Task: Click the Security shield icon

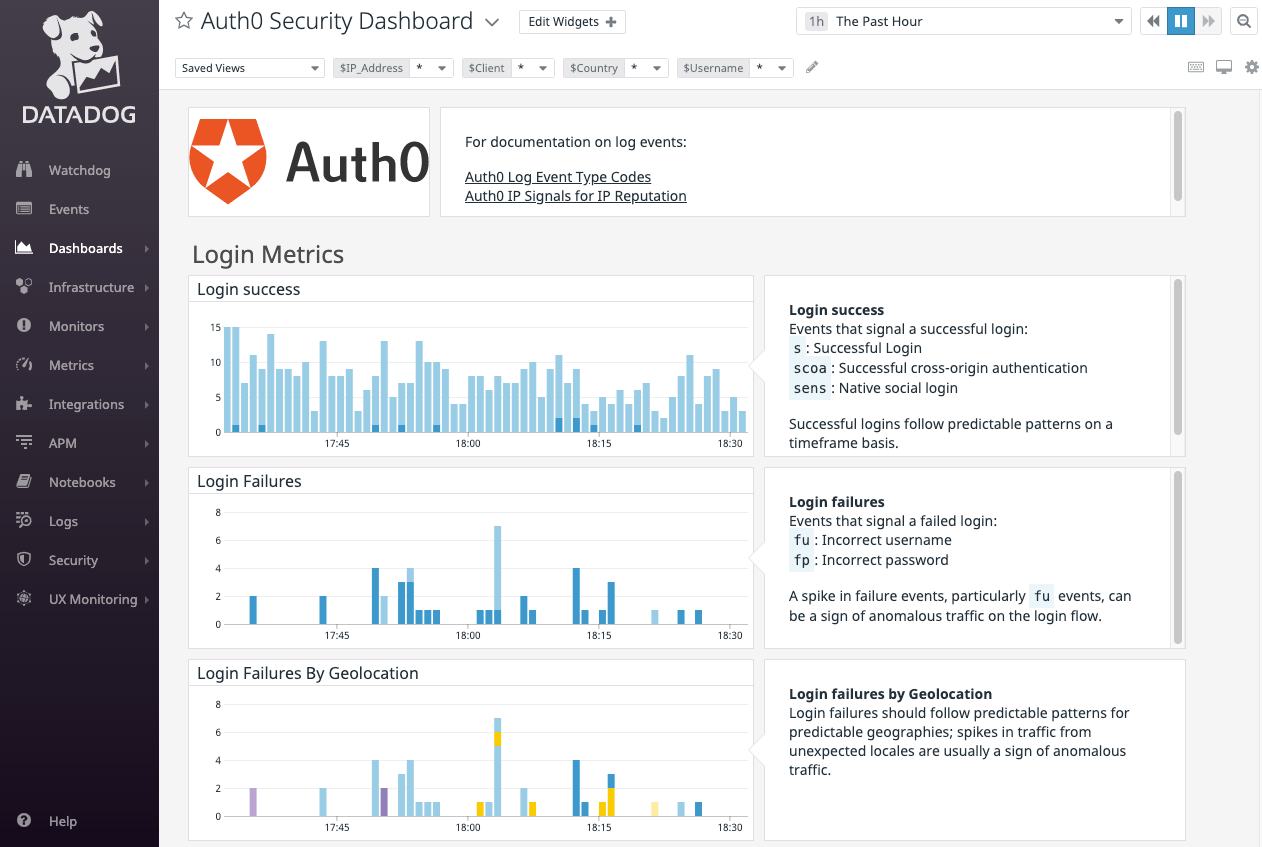Action: tap(25, 560)
